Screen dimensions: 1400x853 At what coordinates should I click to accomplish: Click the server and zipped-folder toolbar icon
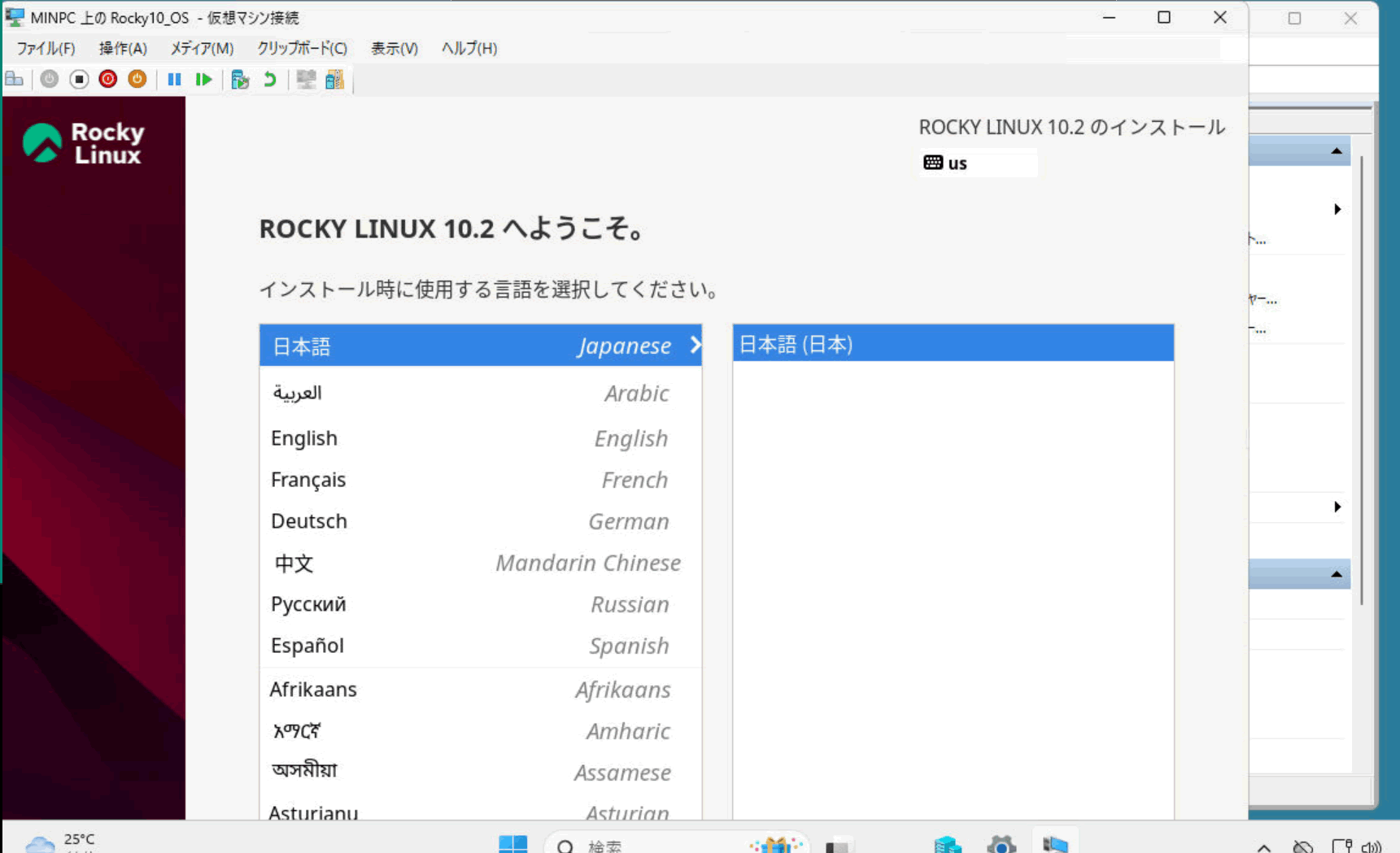tap(334, 79)
